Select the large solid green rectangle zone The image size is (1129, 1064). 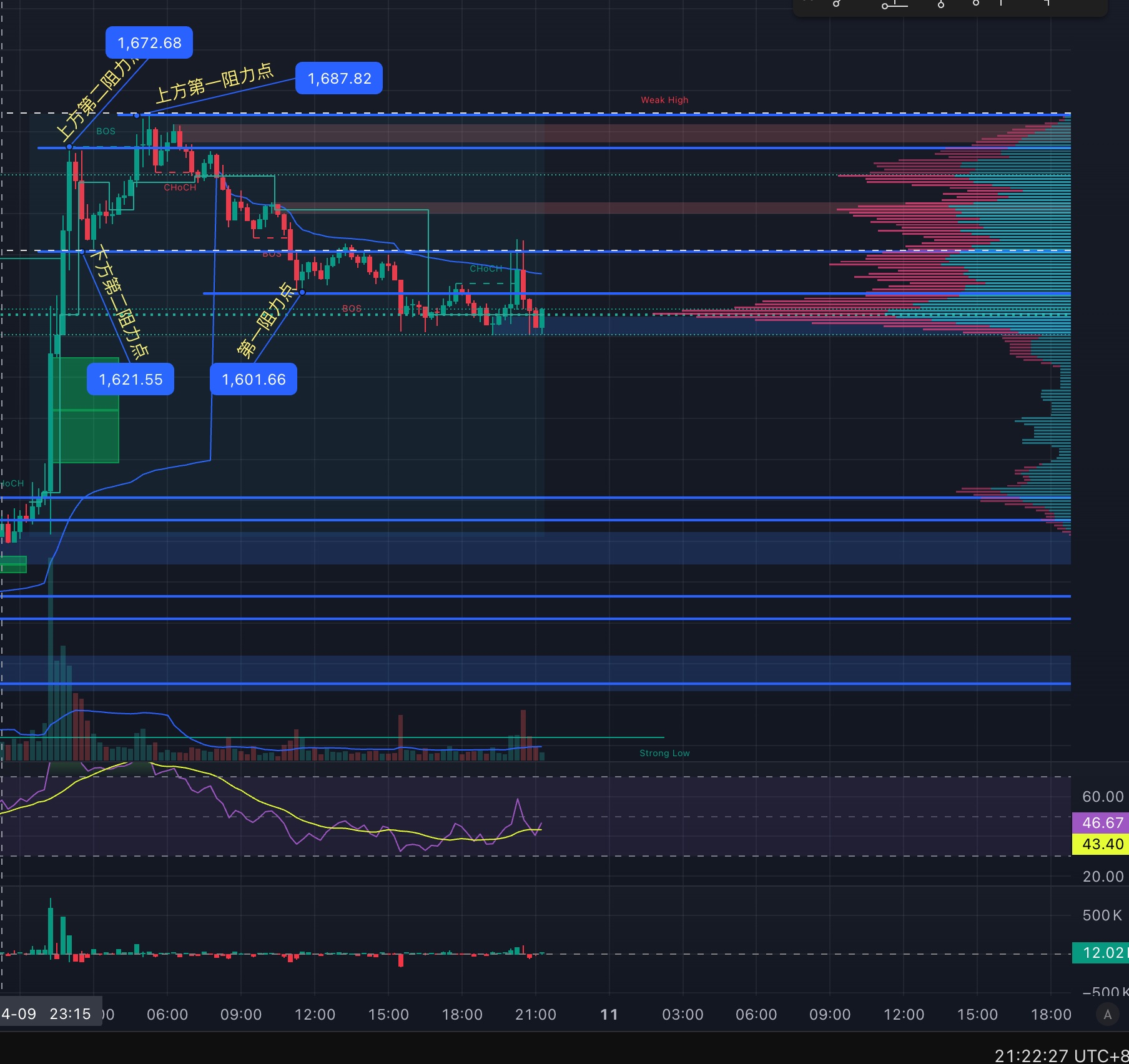[86, 410]
